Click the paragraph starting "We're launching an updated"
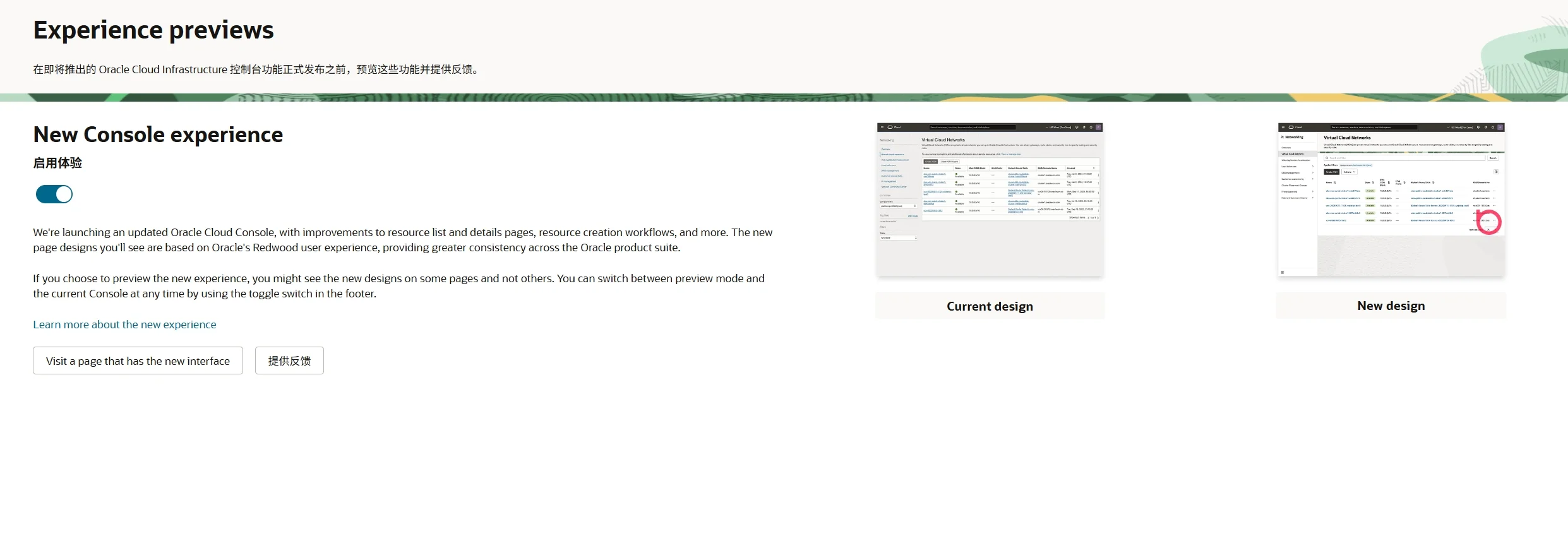 (x=403, y=240)
